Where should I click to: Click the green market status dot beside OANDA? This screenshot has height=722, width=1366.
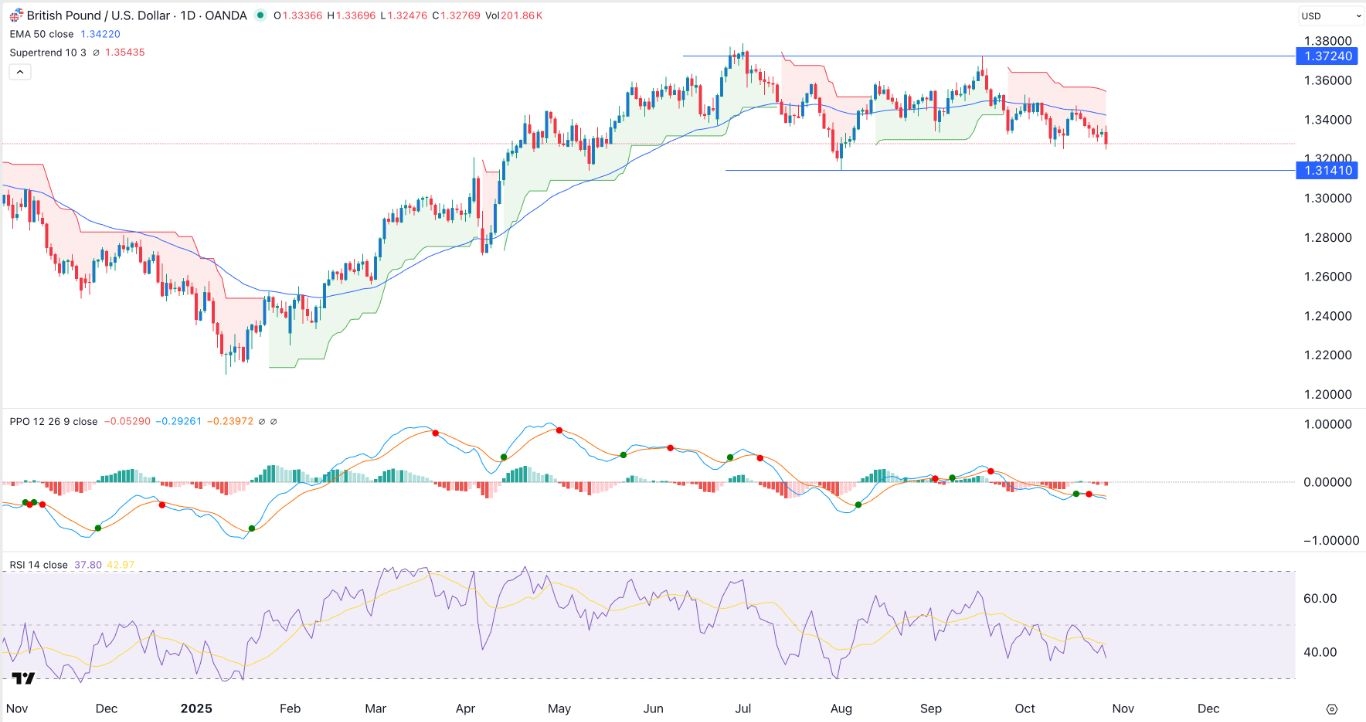261,15
